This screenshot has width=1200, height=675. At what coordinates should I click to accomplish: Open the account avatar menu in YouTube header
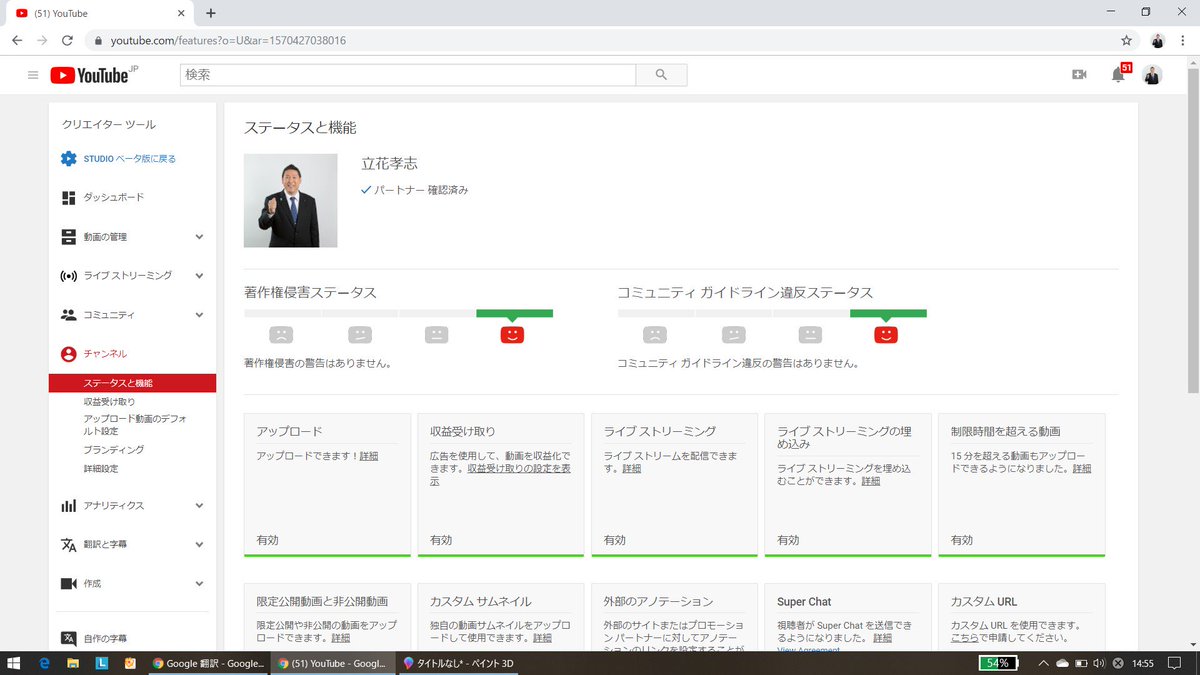[x=1153, y=75]
